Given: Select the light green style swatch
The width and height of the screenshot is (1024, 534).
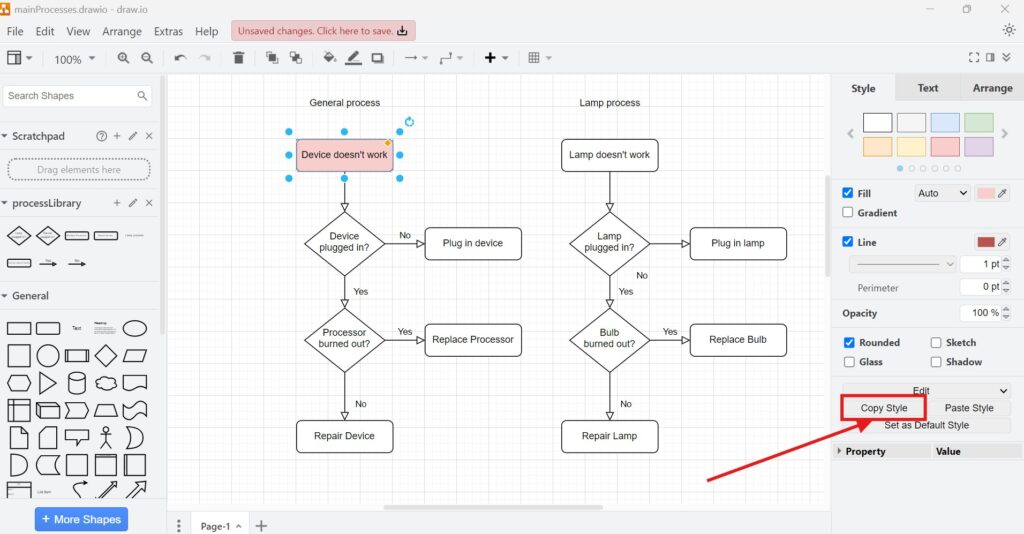Looking at the screenshot, I should coord(979,122).
